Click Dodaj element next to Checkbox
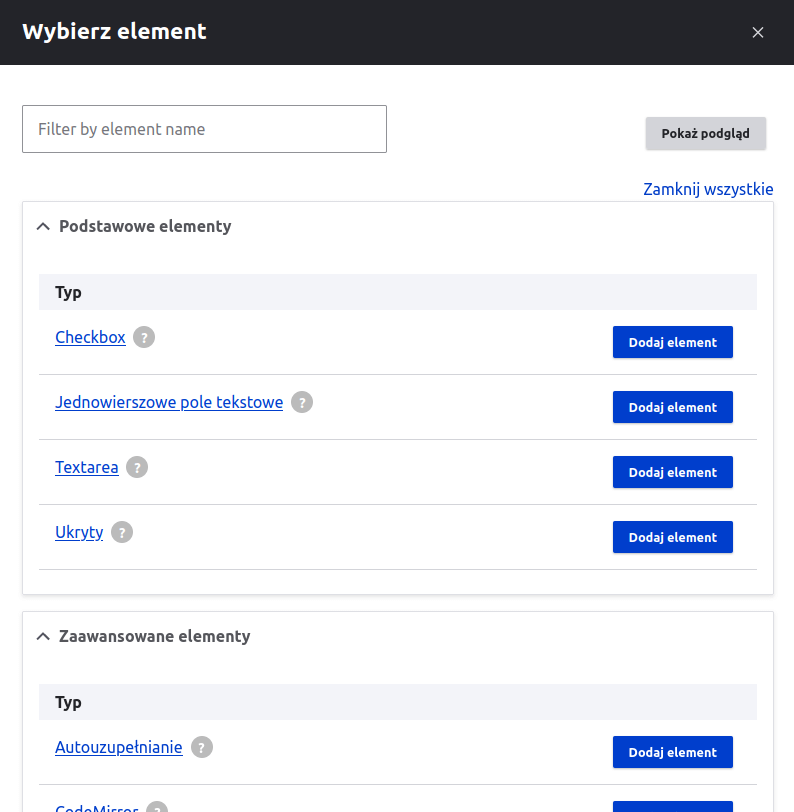Viewport: 794px width, 812px height. point(672,341)
